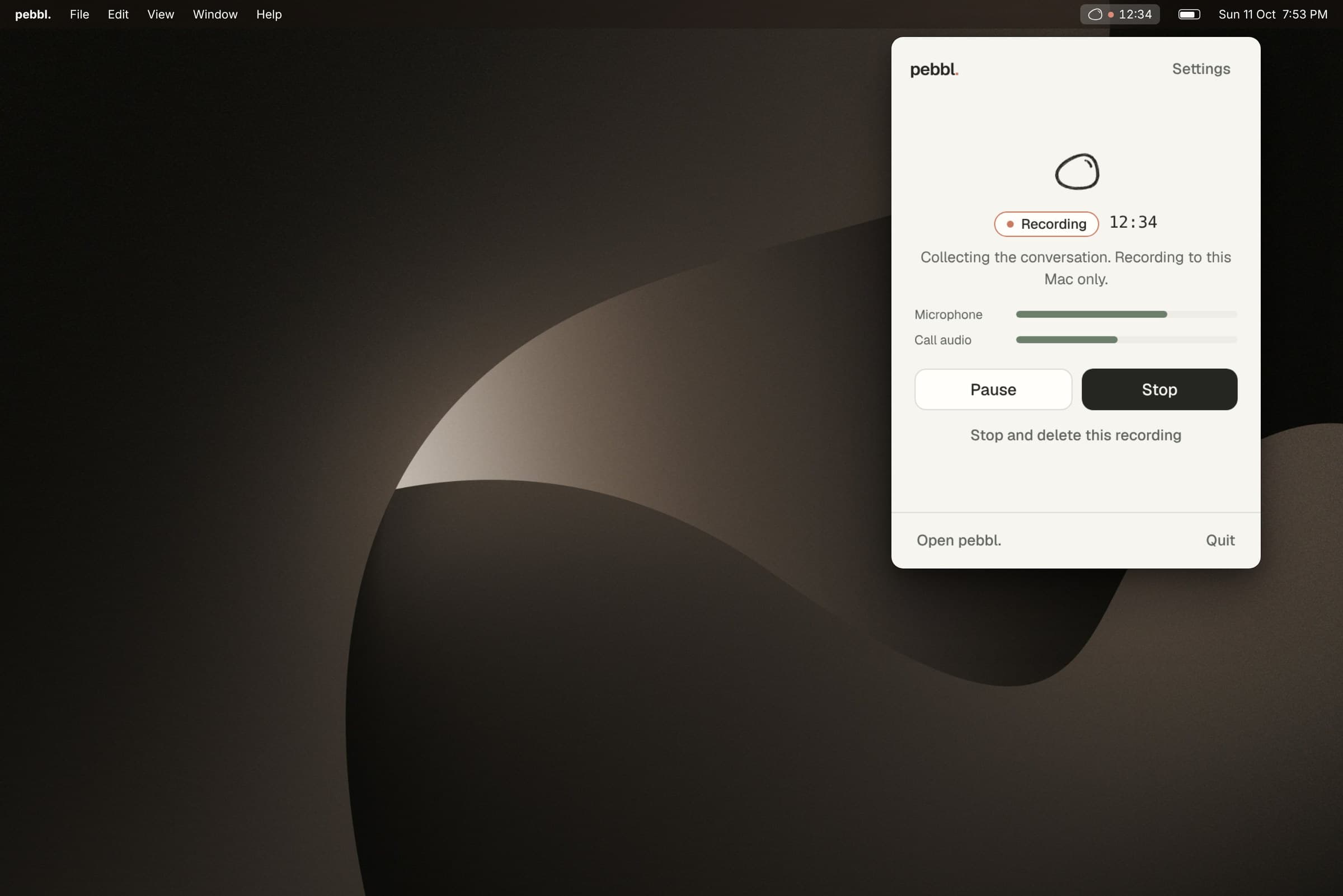This screenshot has width=1343, height=896.
Task: Open the pebbl. app menu
Action: tap(33, 15)
